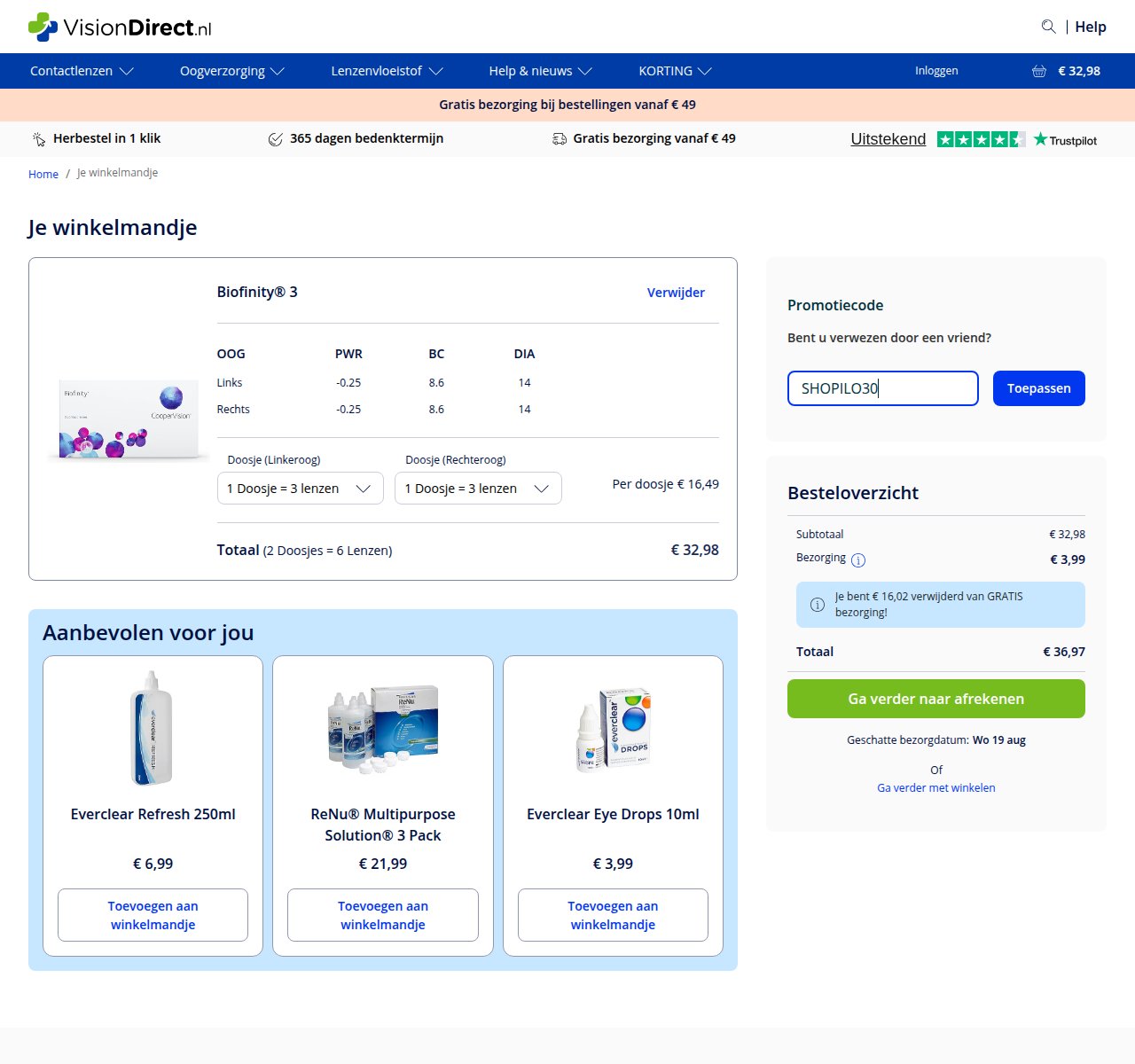Viewport: 1135px width, 1064px height.
Task: Click the ReNu Multipurpose Solution image
Action: tap(383, 728)
